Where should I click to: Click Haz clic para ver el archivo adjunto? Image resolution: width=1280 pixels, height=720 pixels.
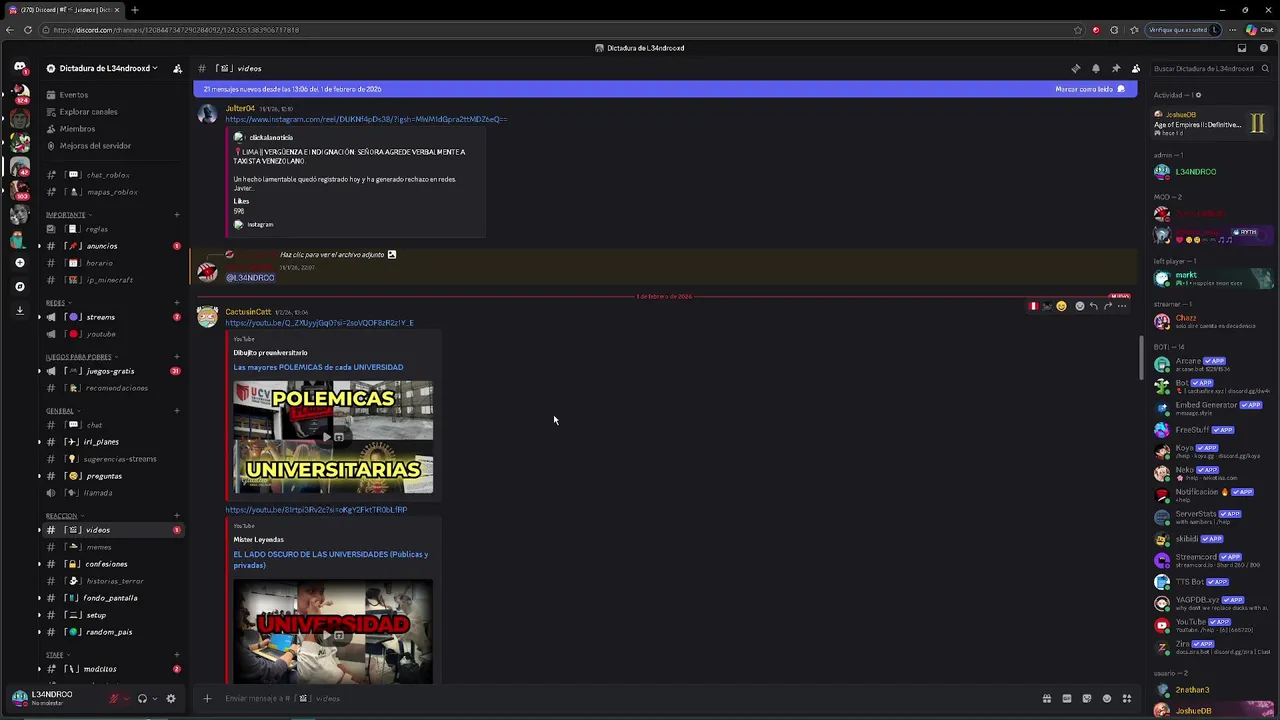click(x=332, y=255)
